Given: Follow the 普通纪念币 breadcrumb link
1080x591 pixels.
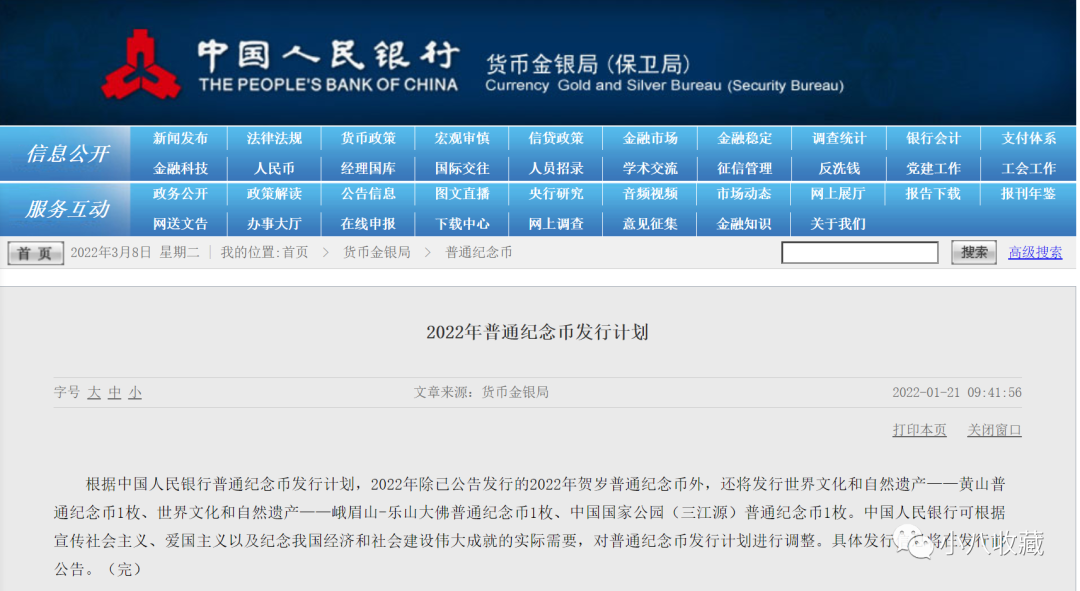Looking at the screenshot, I should click(479, 253).
